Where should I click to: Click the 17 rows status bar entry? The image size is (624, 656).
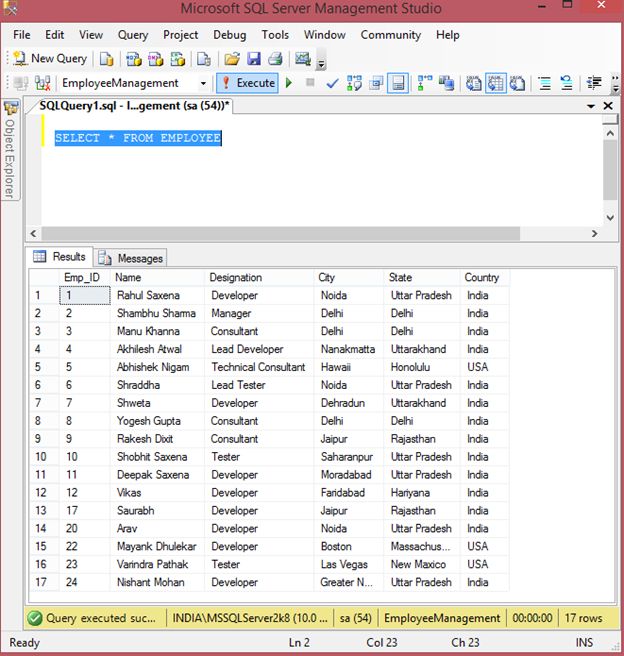click(x=584, y=618)
